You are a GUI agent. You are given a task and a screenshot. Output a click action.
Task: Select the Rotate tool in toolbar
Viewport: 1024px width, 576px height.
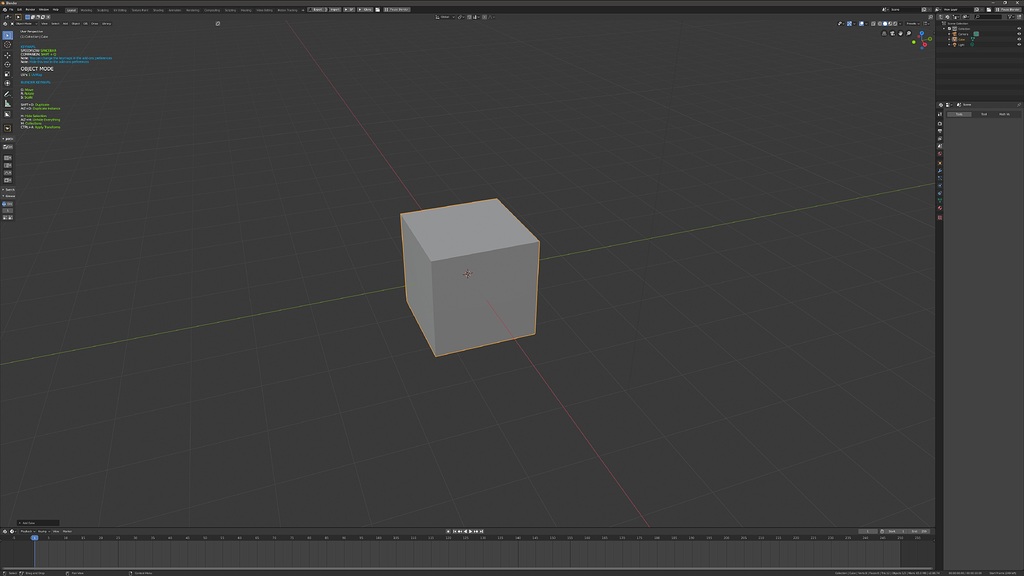click(7, 65)
